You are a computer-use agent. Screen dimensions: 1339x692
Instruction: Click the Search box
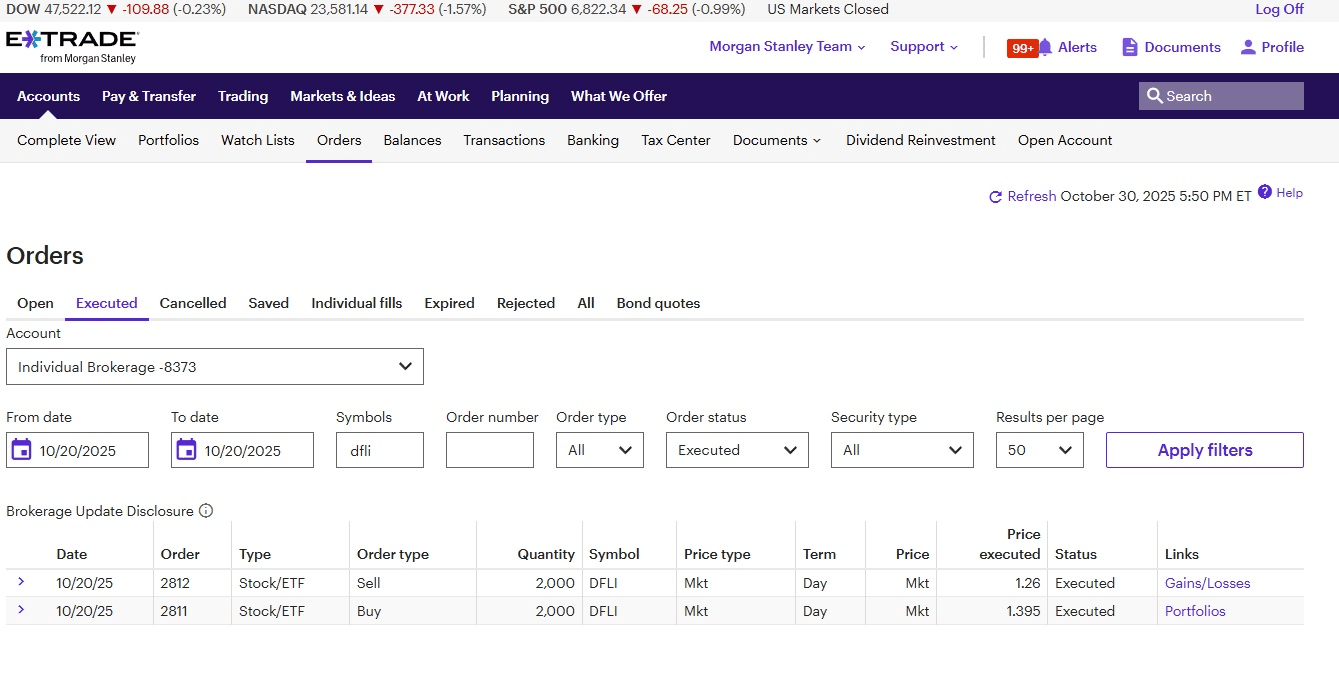point(1221,96)
